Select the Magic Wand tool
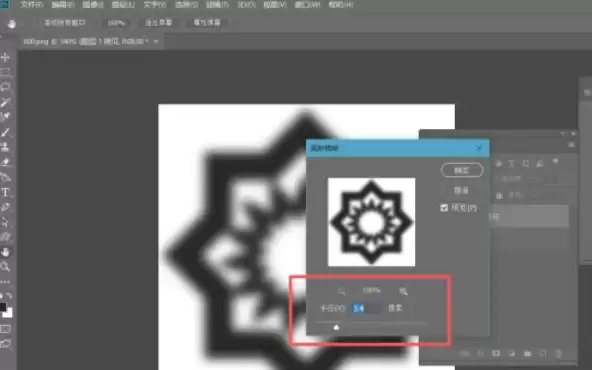This screenshot has height=370, width=592. pos(5,102)
